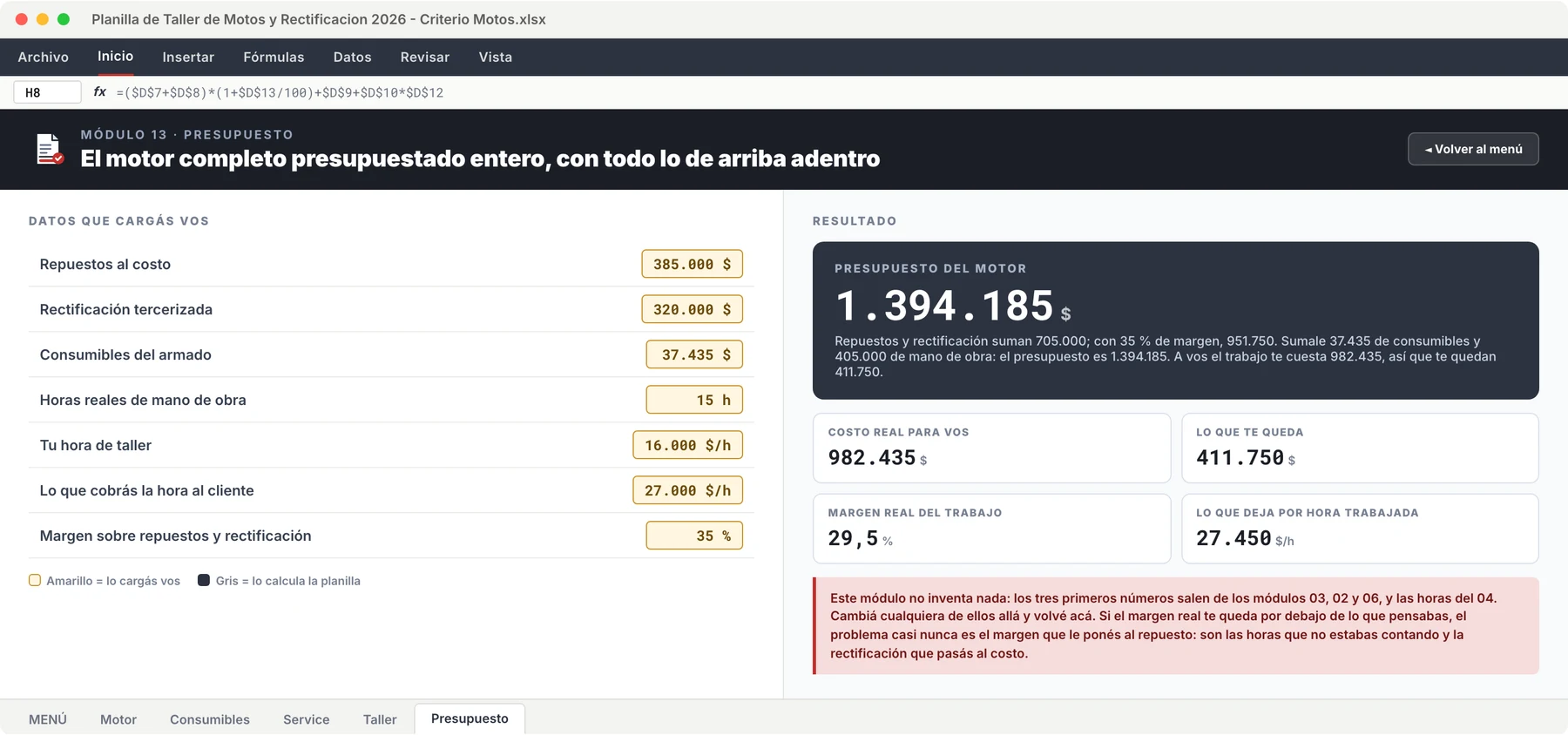The width and height of the screenshot is (1568, 735).
Task: Click the Volver al menú button
Action: pyautogui.click(x=1473, y=149)
